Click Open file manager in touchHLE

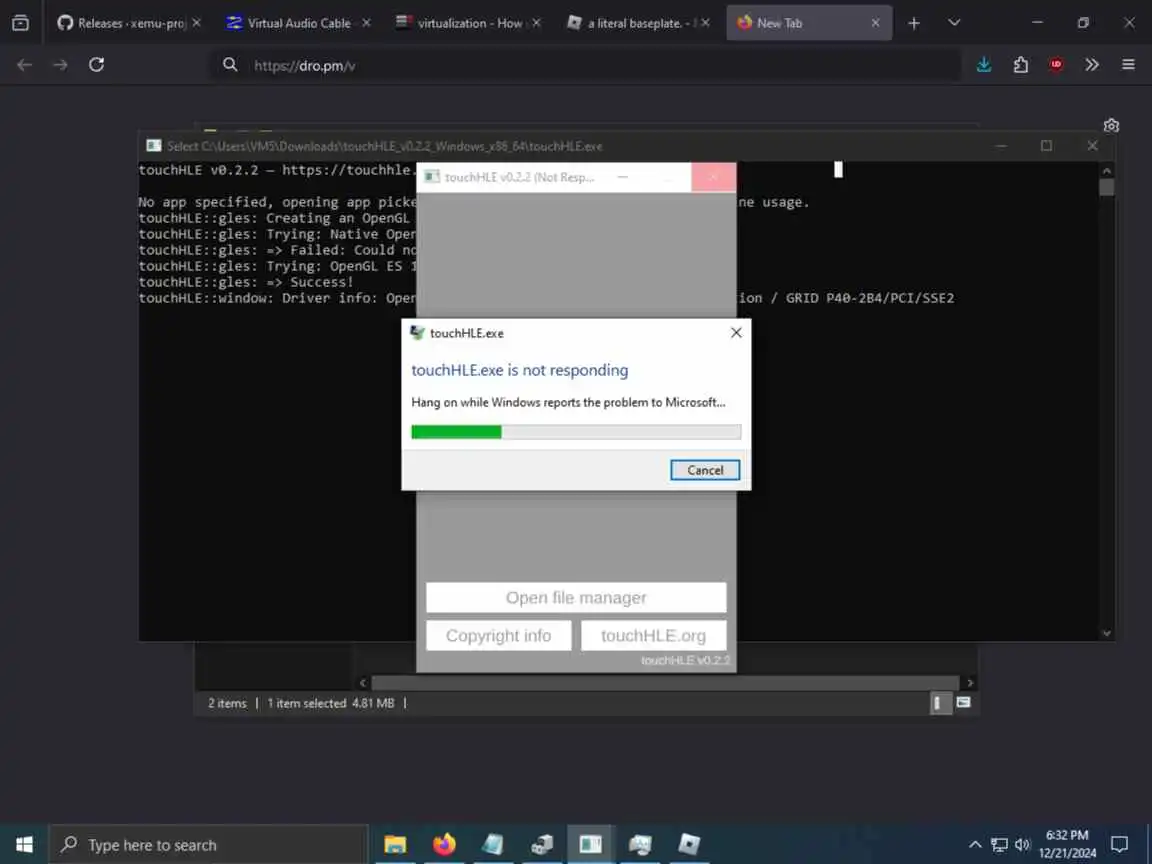click(576, 597)
